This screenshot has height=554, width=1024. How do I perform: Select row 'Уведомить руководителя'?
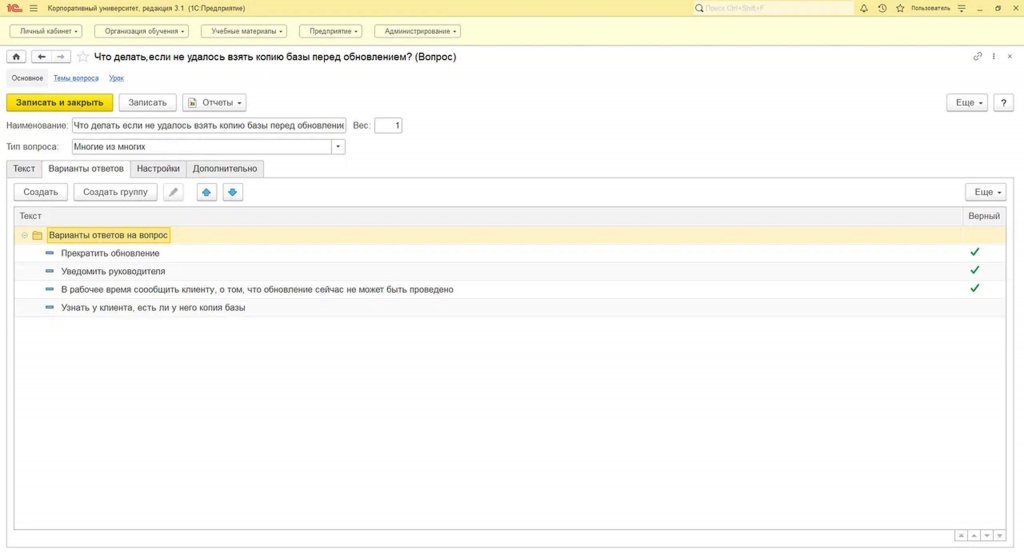(x=509, y=271)
